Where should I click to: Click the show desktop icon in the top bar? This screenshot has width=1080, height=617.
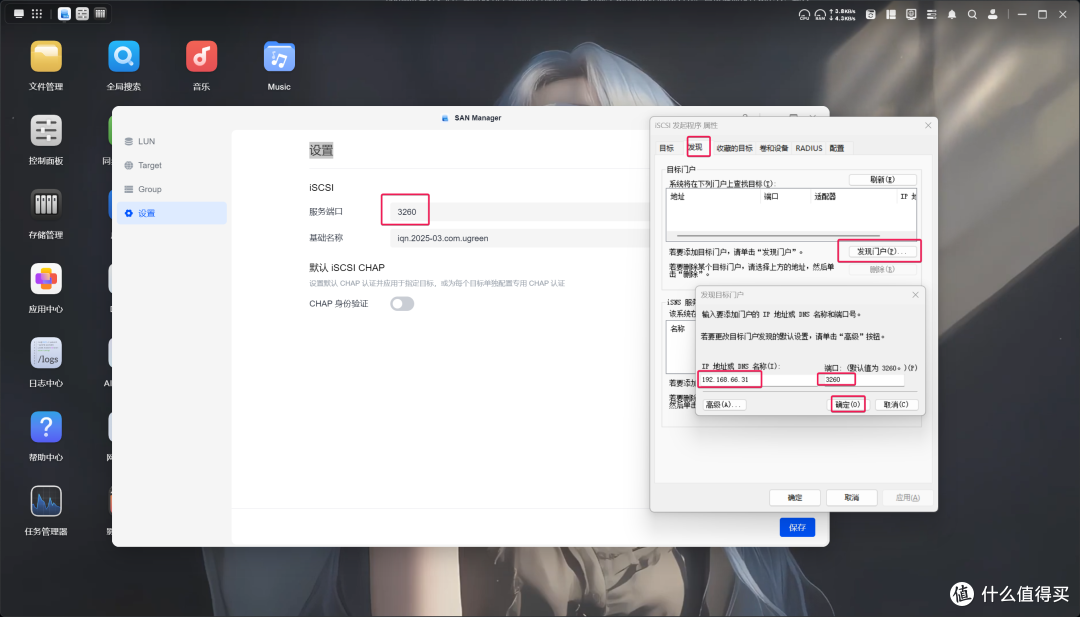tap(19, 14)
